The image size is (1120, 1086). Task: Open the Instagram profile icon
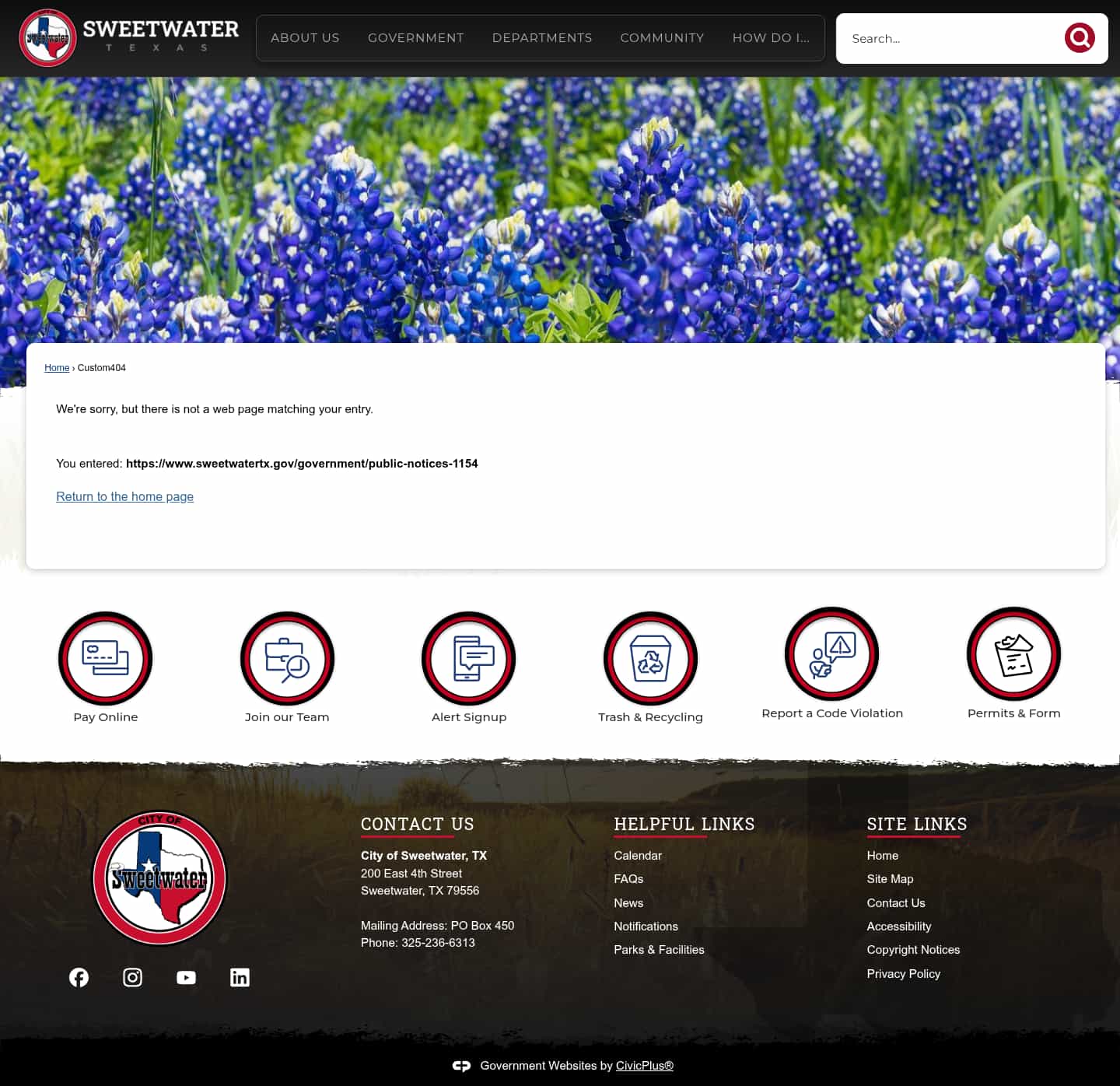pos(132,977)
